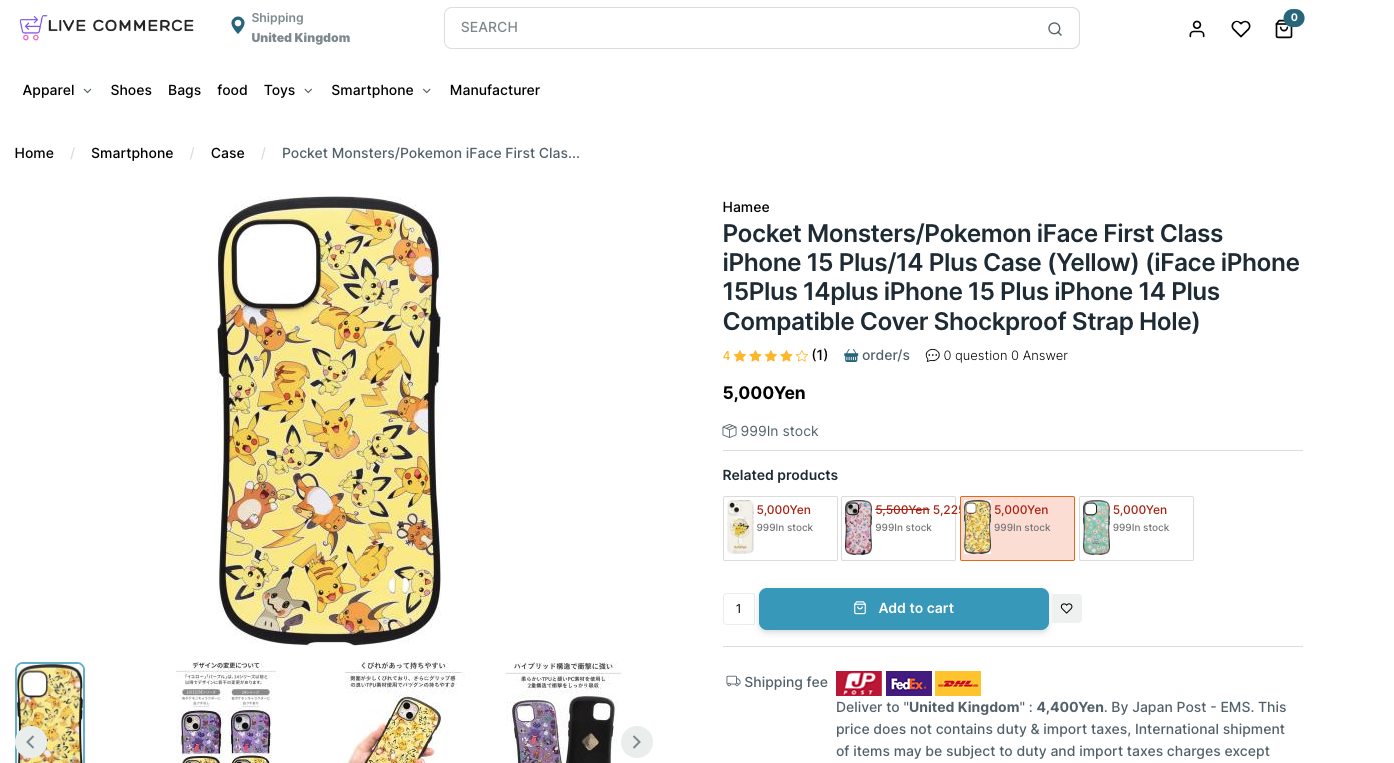1394x763 pixels.
Task: Open the Manufacturer menu item
Action: [495, 90]
